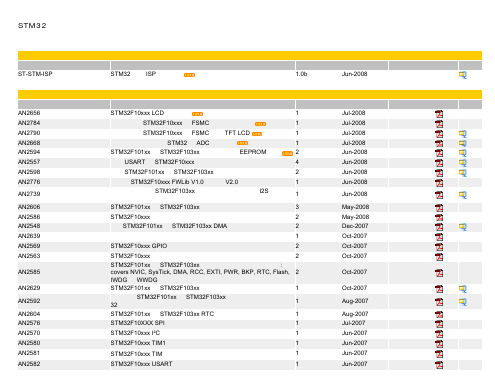Viewport: 495px width, 383px height.
Task: Click the AN2585 document number
Action: (x=29, y=272)
